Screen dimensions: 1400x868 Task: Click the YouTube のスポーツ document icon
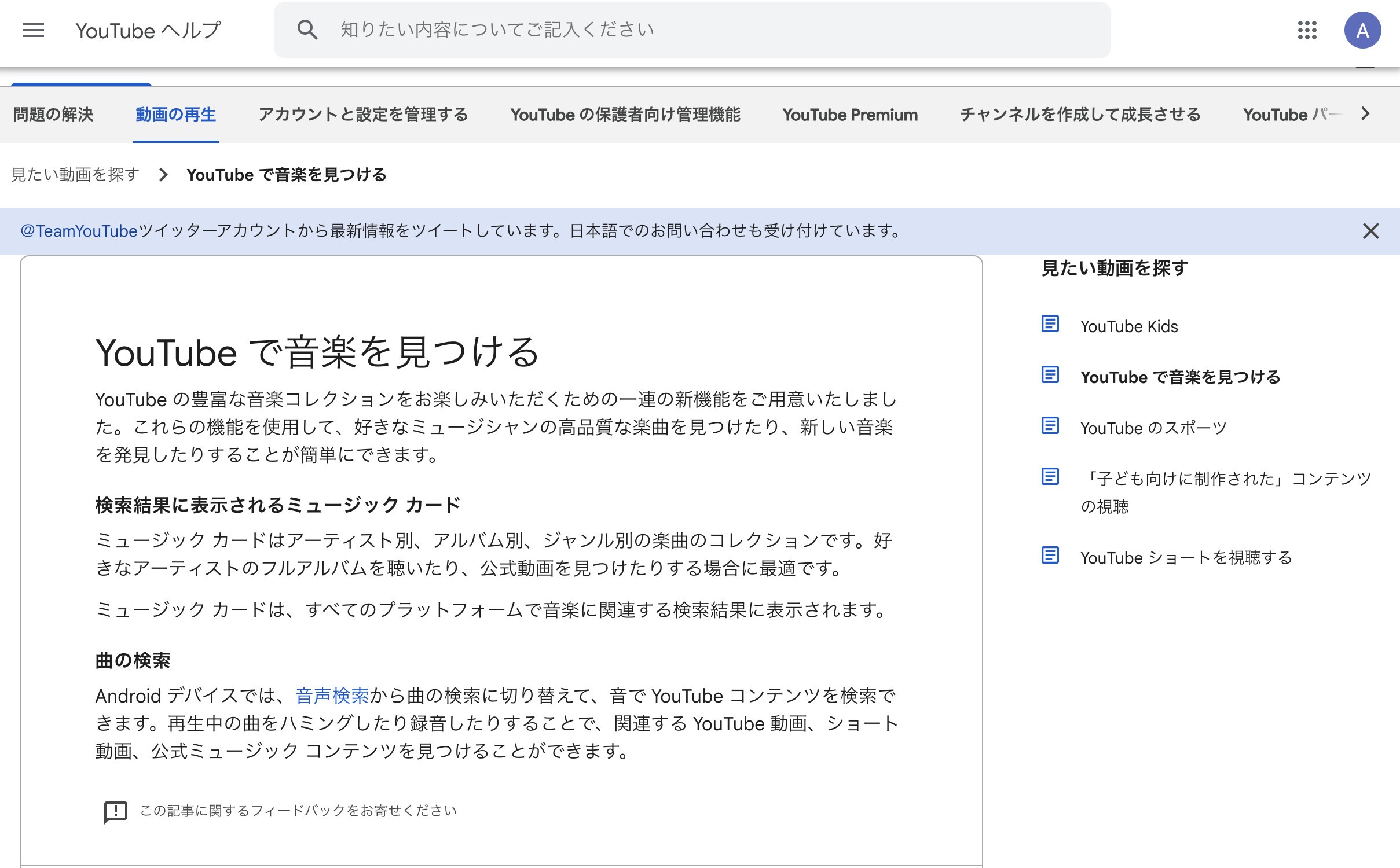1050,426
